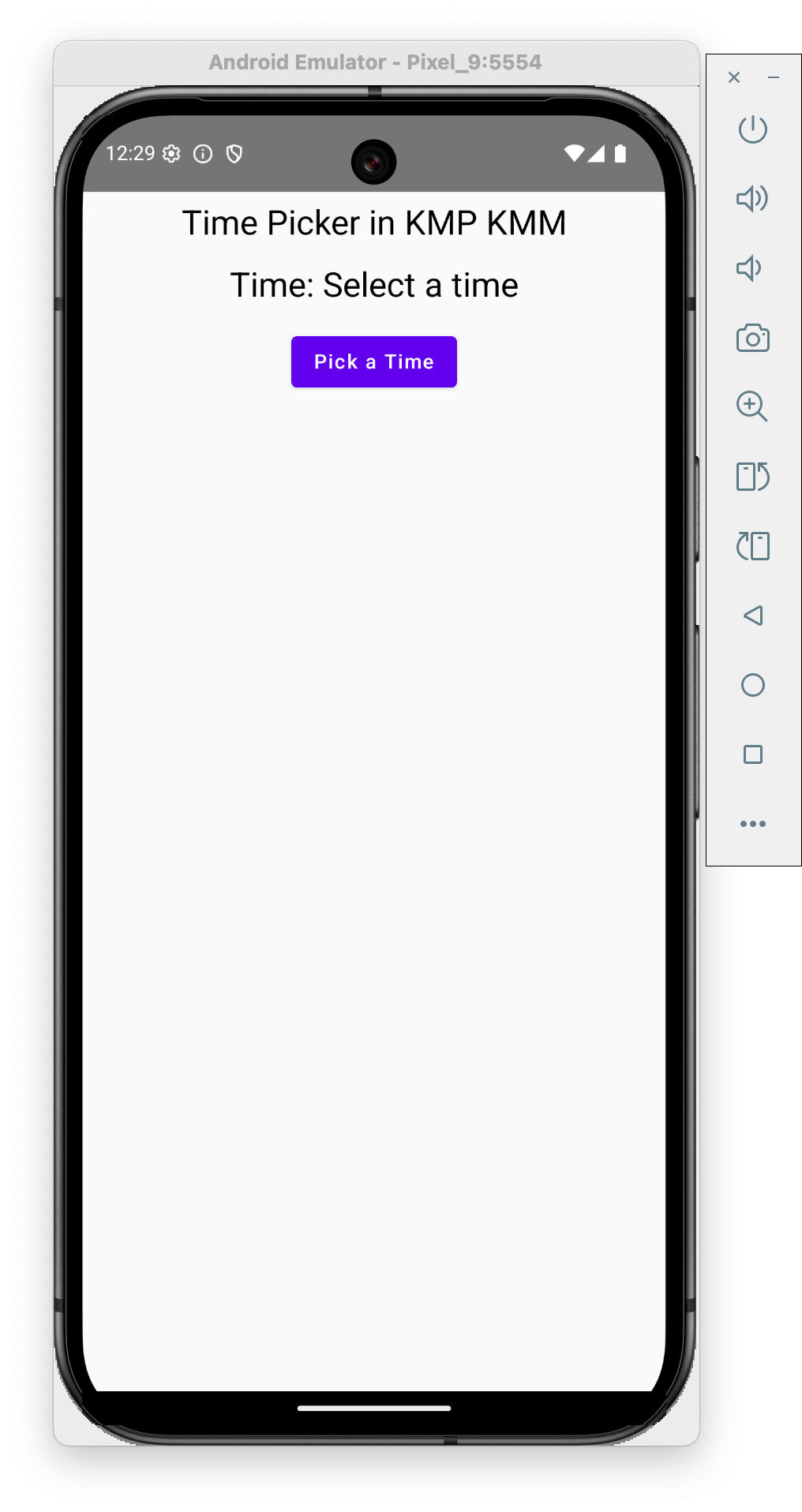The image size is (802, 1512).
Task: Click the emulator power button icon
Action: pos(752,129)
